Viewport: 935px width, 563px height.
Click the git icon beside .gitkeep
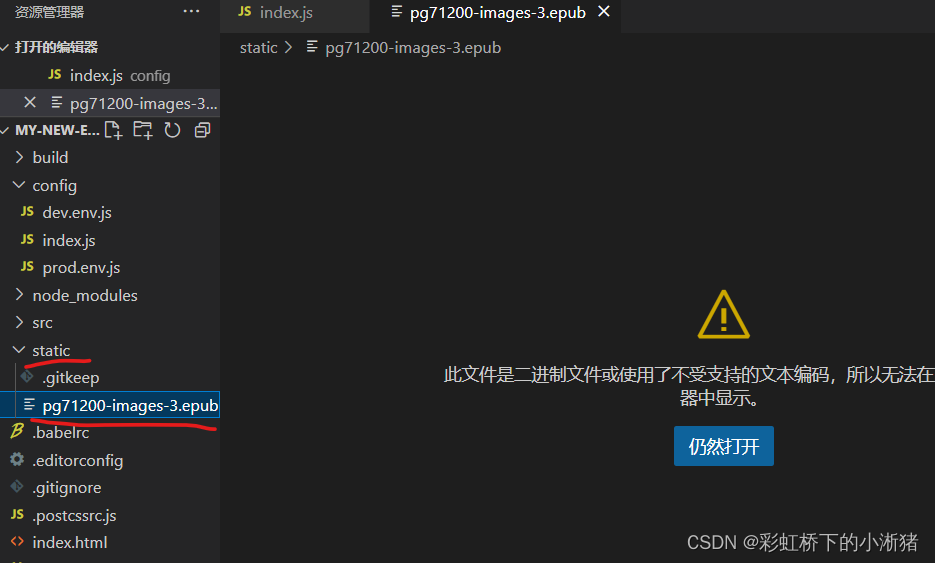coord(27,376)
